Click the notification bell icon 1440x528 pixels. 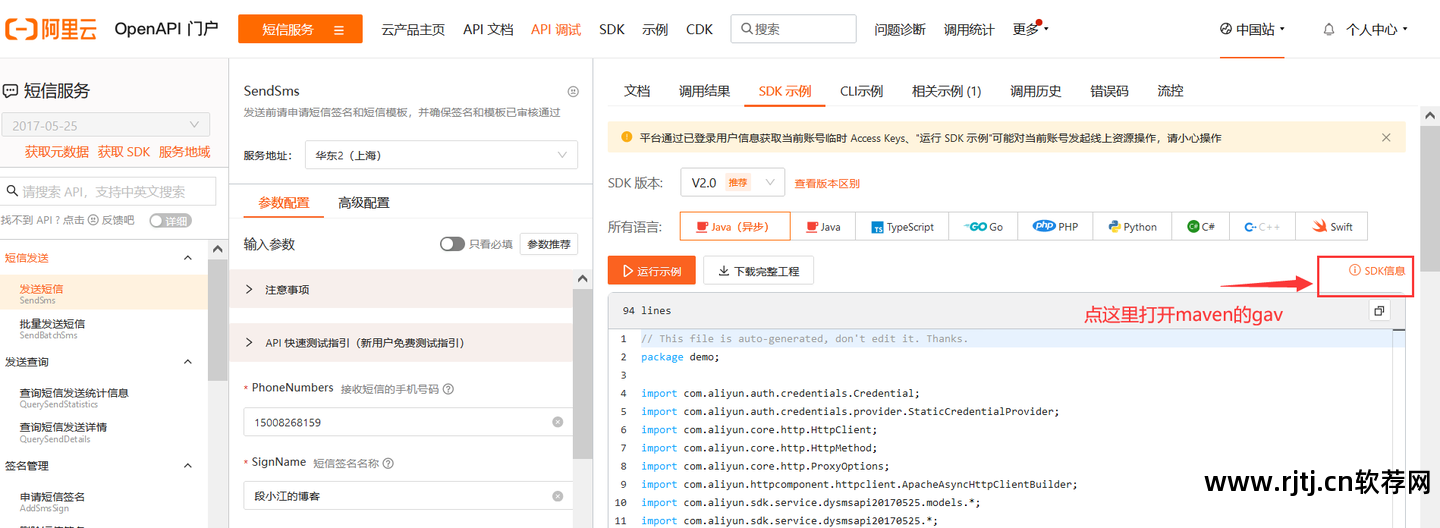1329,30
